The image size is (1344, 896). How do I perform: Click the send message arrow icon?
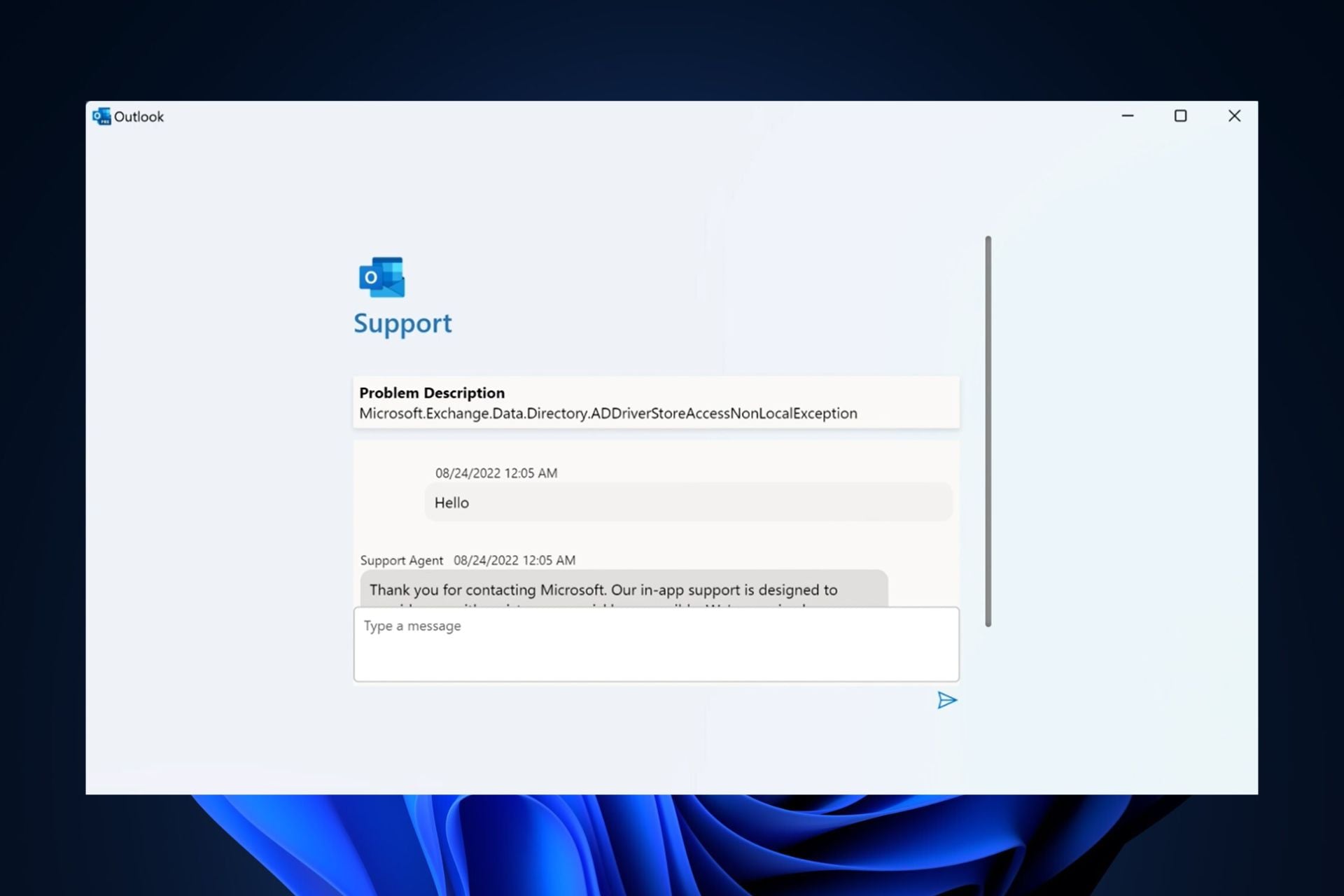(x=946, y=700)
